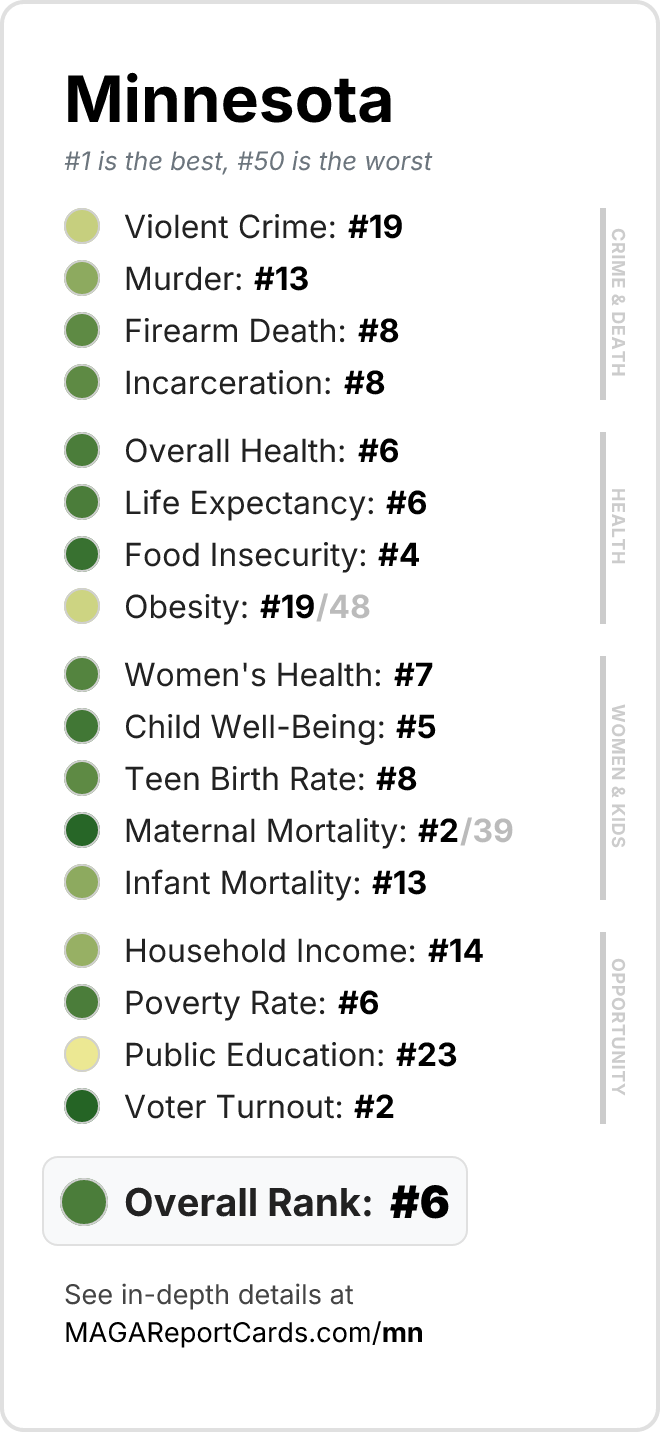Click the Incarceration #8 row
Image resolution: width=660 pixels, height=1432 pixels.
(225, 383)
